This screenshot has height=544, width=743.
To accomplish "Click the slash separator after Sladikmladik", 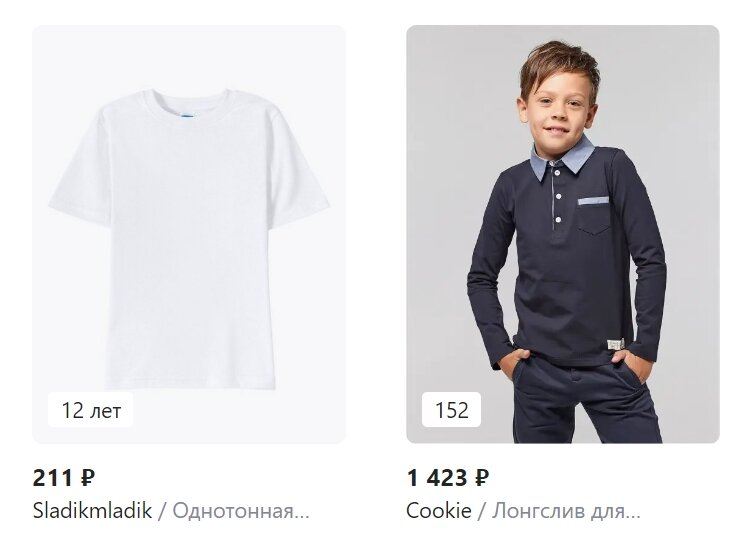I will pyautogui.click(x=162, y=511).
